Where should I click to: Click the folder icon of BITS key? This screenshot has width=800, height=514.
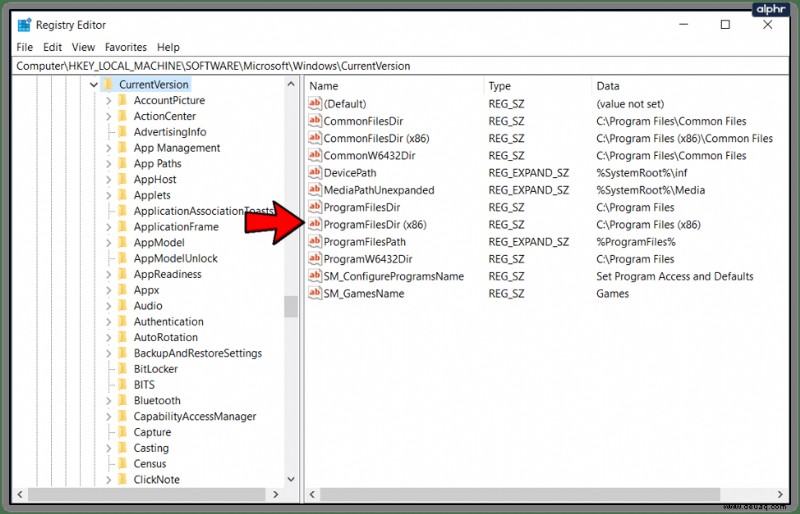coord(122,384)
